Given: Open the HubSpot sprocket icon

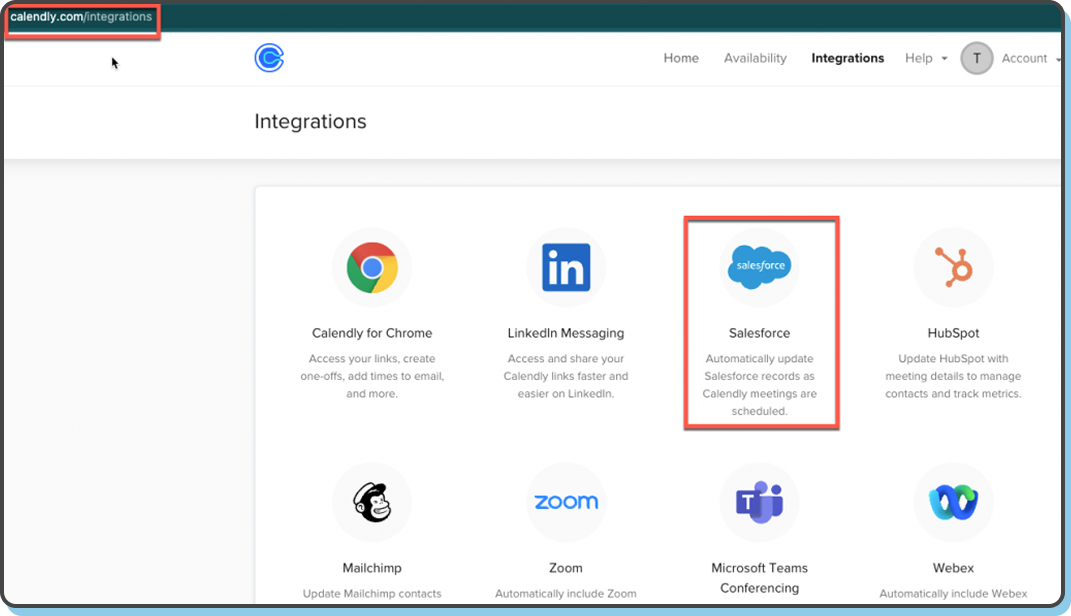Looking at the screenshot, I should pos(952,266).
